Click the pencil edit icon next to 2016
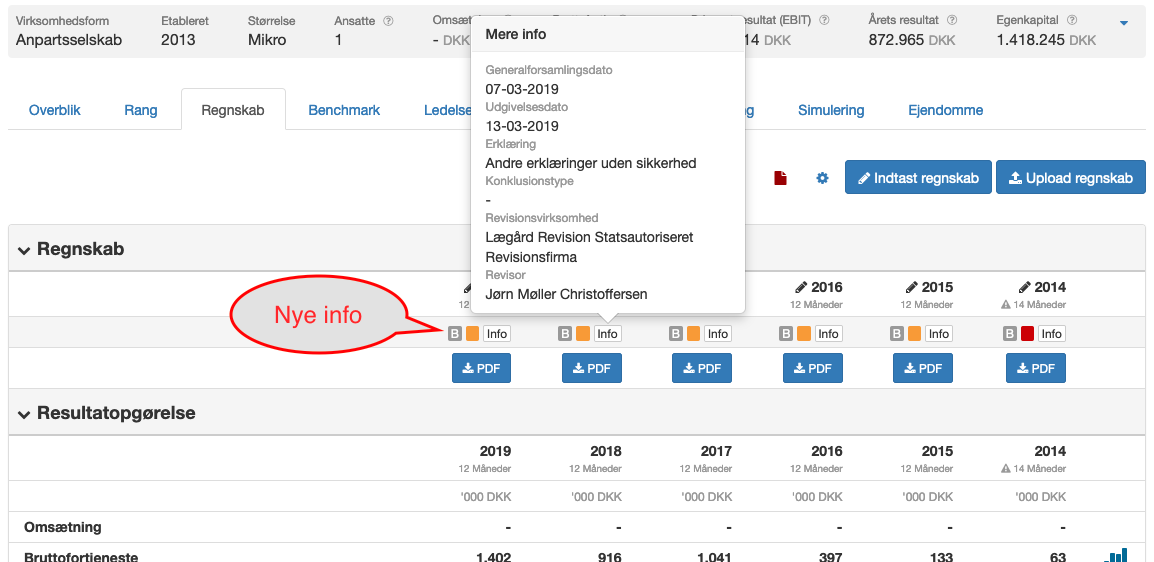 801,287
